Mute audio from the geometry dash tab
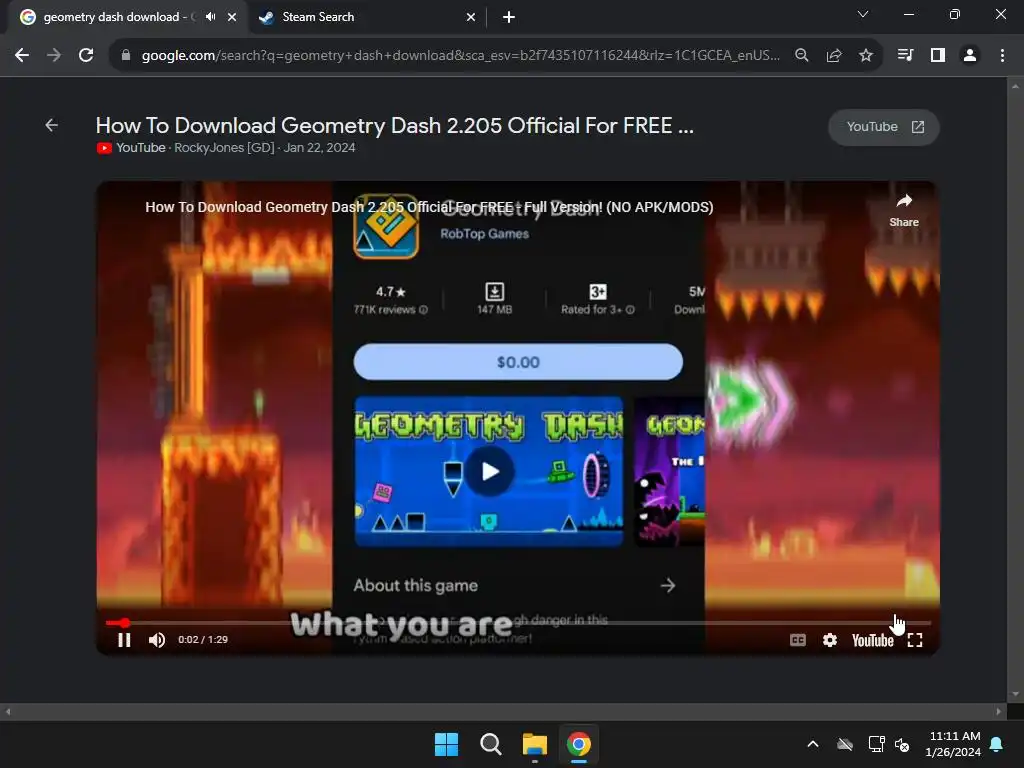 [x=210, y=17]
